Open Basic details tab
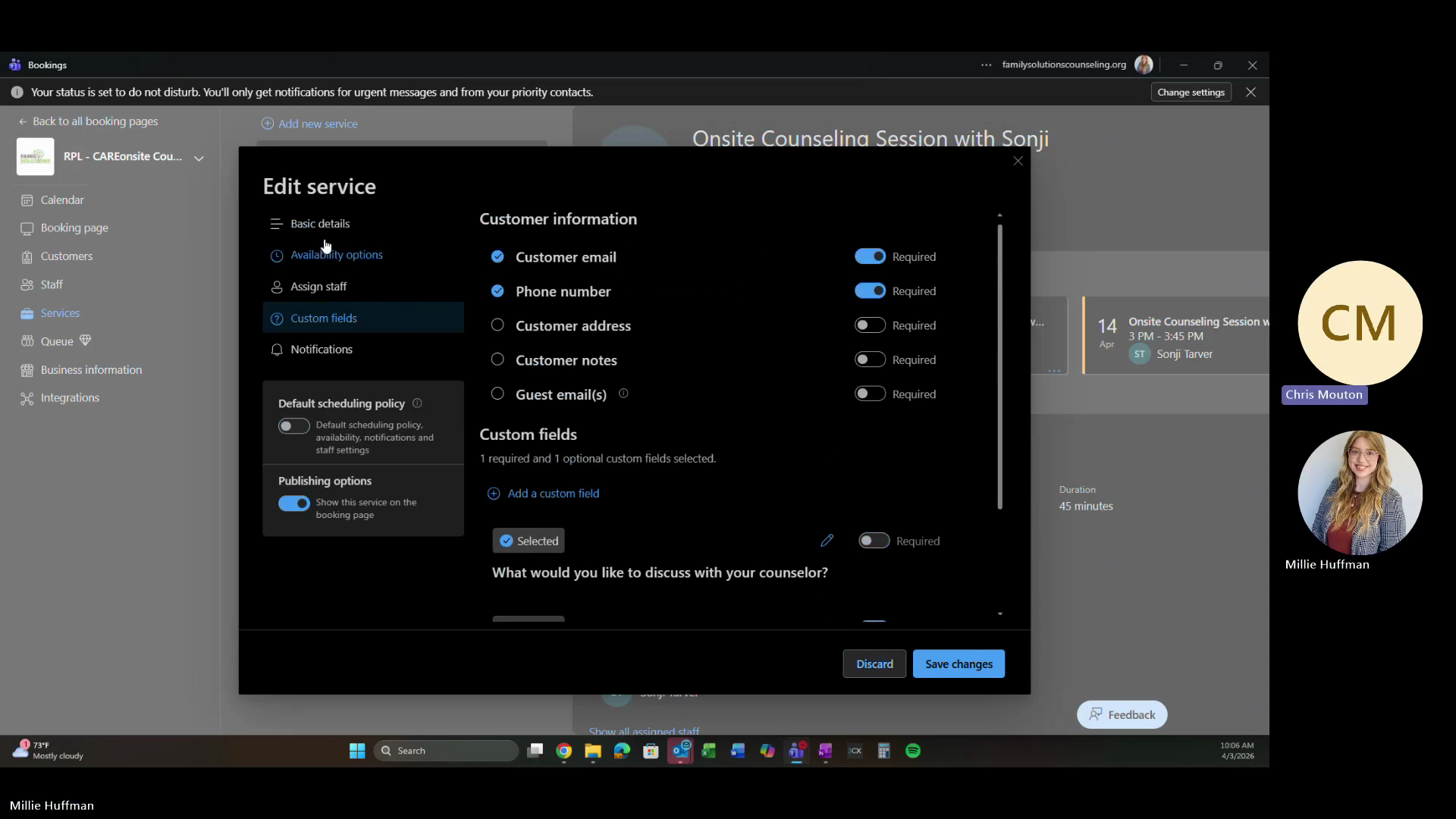The image size is (1456, 819). pyautogui.click(x=363, y=224)
